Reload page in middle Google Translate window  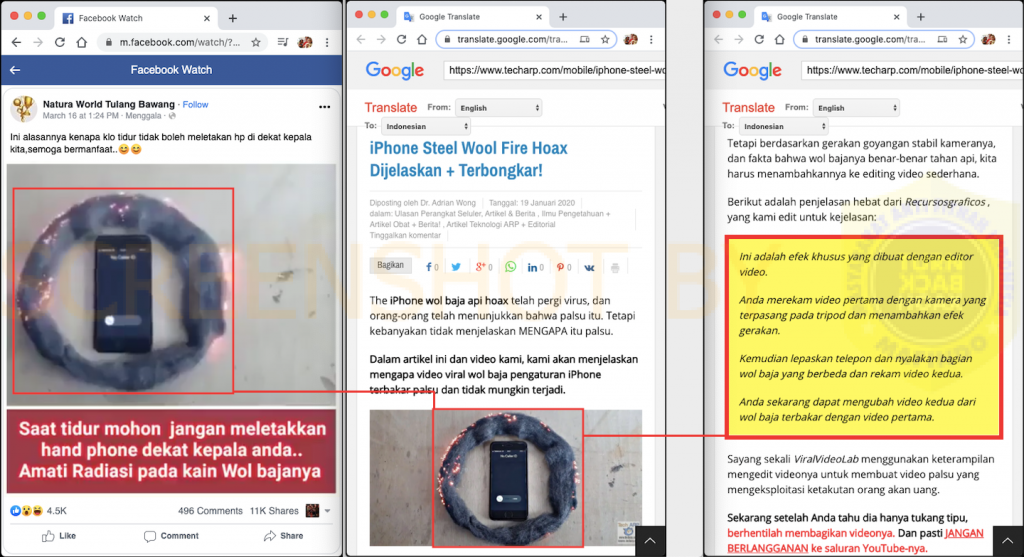pyautogui.click(x=402, y=40)
